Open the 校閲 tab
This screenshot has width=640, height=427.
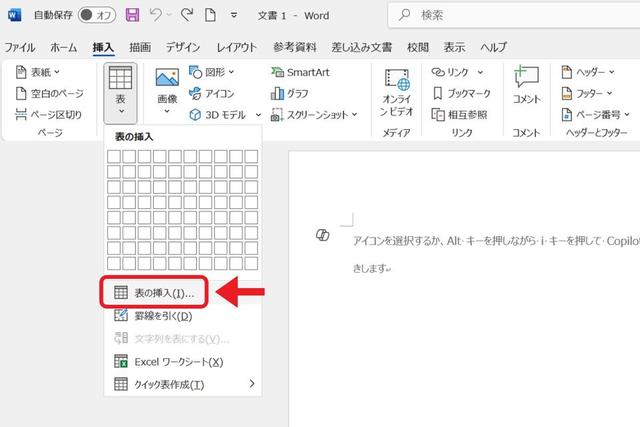point(418,47)
